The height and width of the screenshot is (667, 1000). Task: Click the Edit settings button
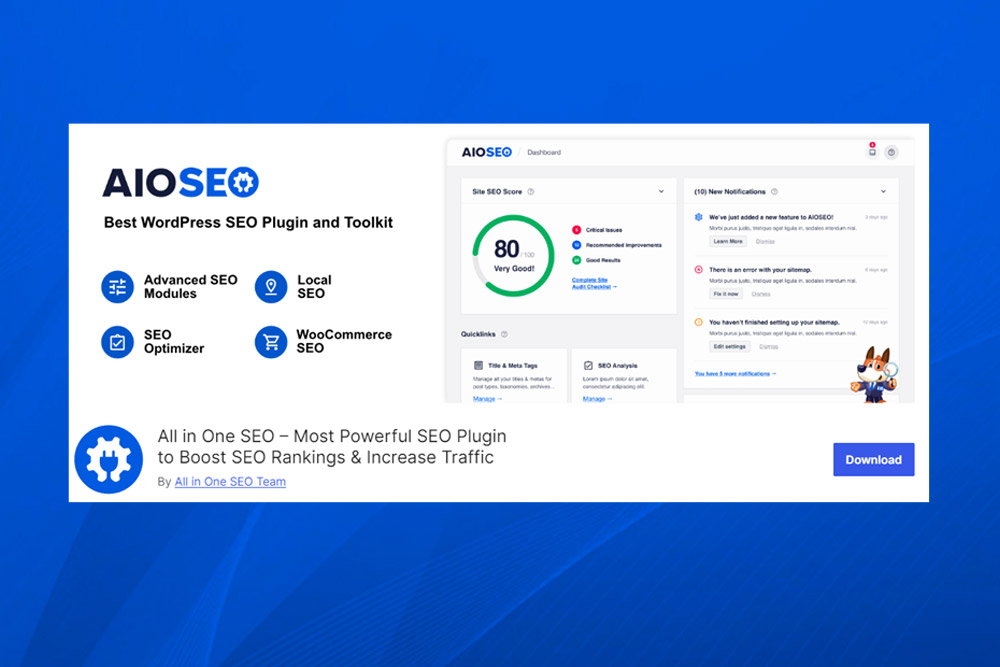click(730, 347)
